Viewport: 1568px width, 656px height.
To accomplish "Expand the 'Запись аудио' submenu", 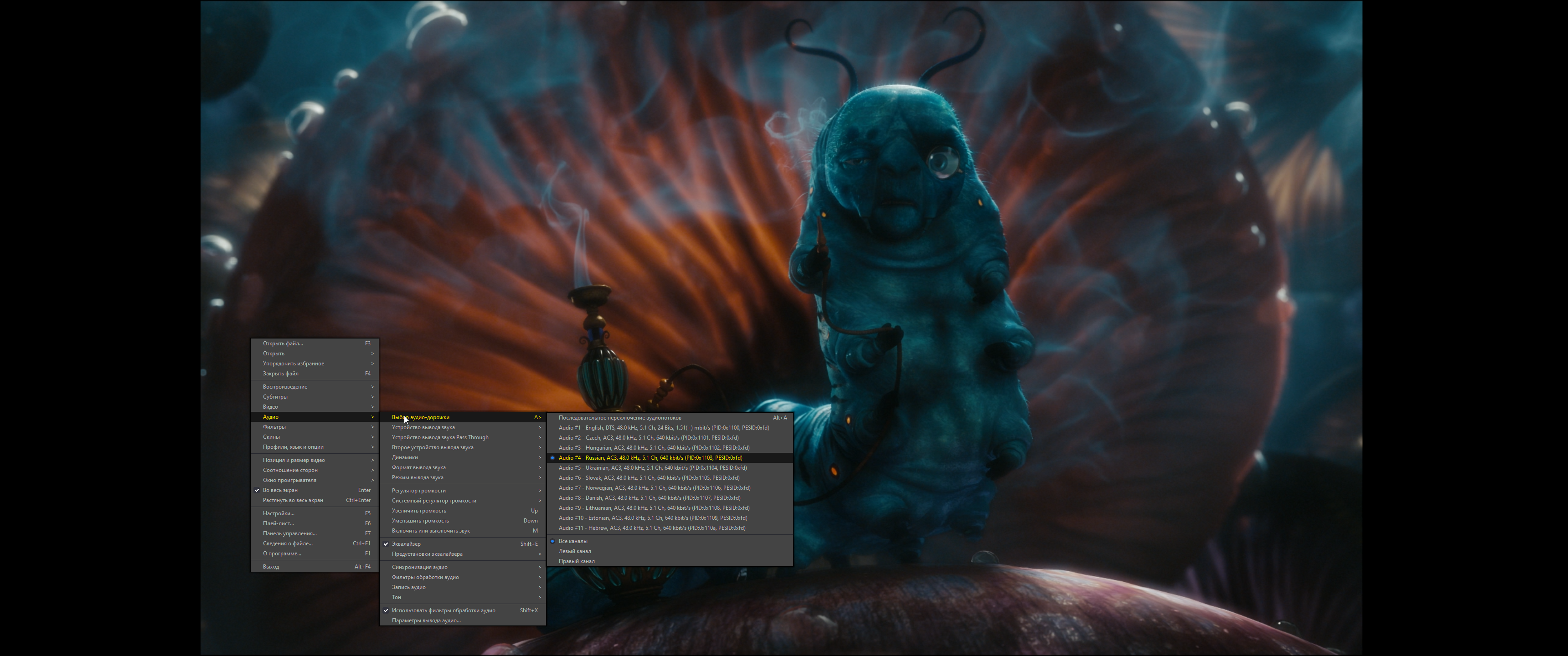I will [463, 587].
